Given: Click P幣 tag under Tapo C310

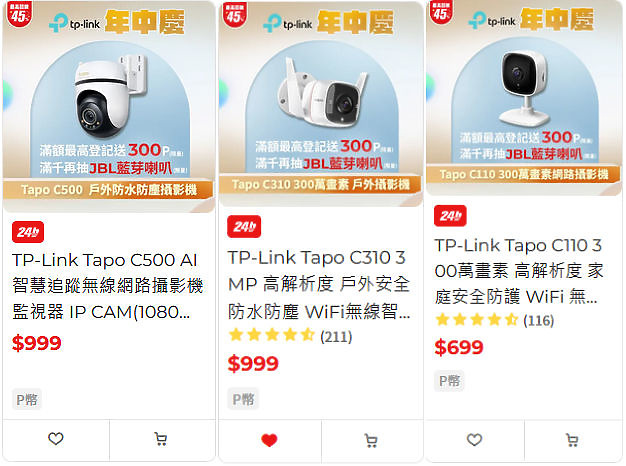Looking at the screenshot, I should click(x=243, y=399).
